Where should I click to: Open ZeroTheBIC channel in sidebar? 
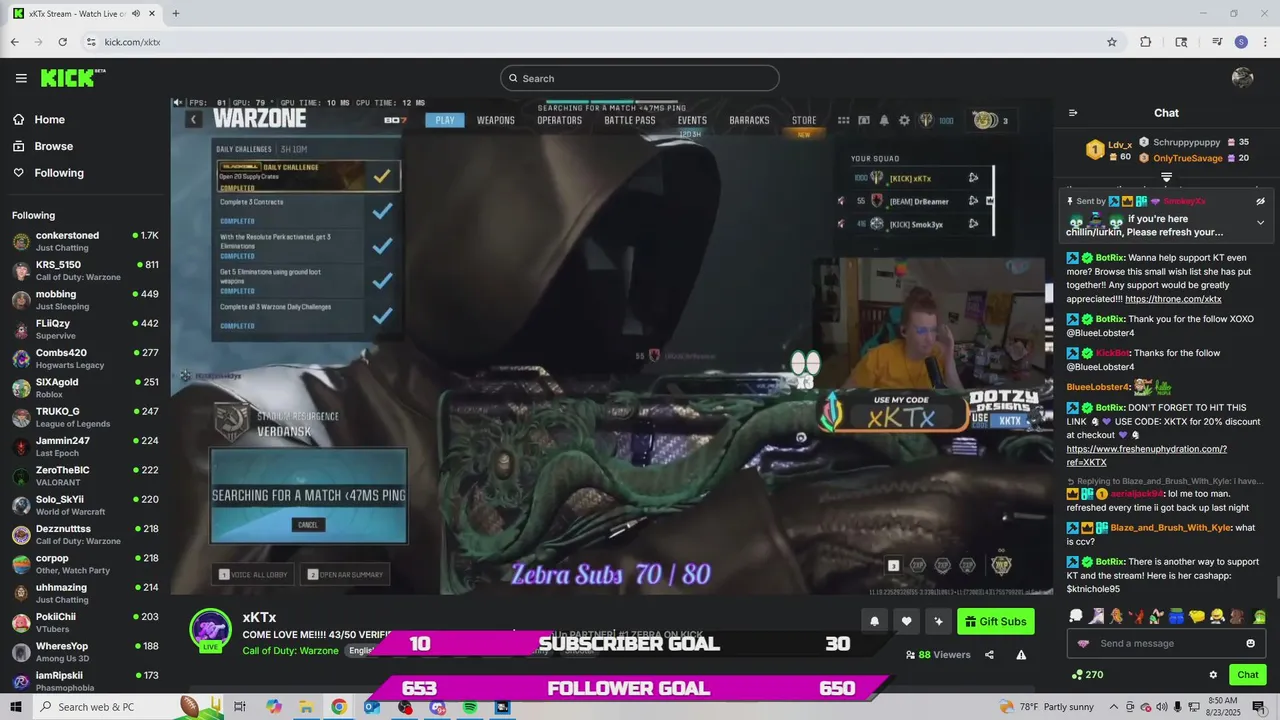coord(85,476)
